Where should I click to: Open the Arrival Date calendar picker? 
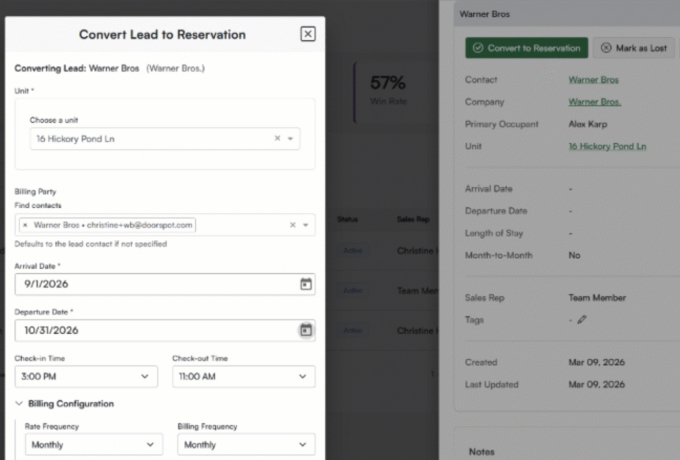coord(306,284)
